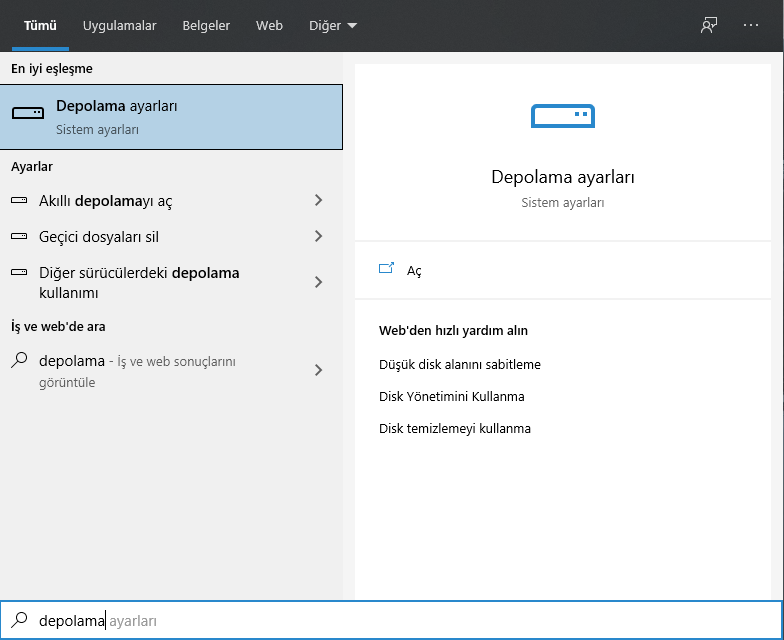This screenshot has width=784, height=640.
Task: Click the drive icon beside Depolama ayarları result
Action: coord(28,114)
